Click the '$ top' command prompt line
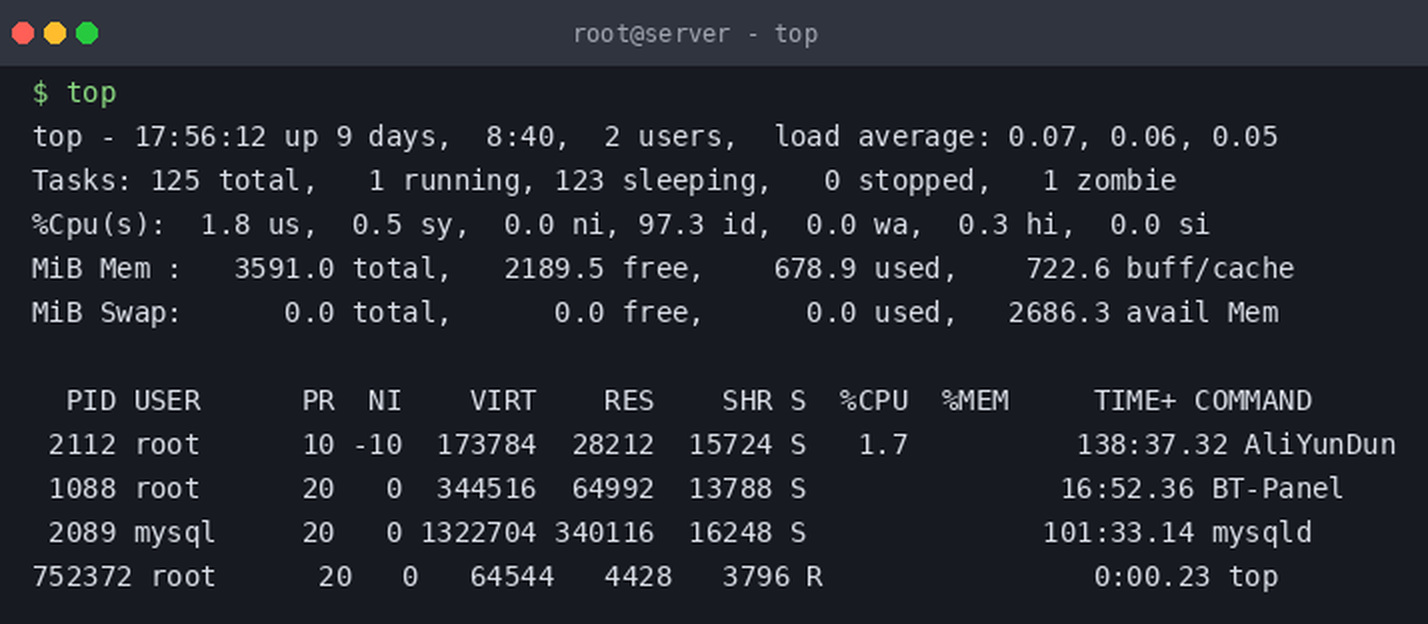The width and height of the screenshot is (1428, 624). (x=74, y=93)
